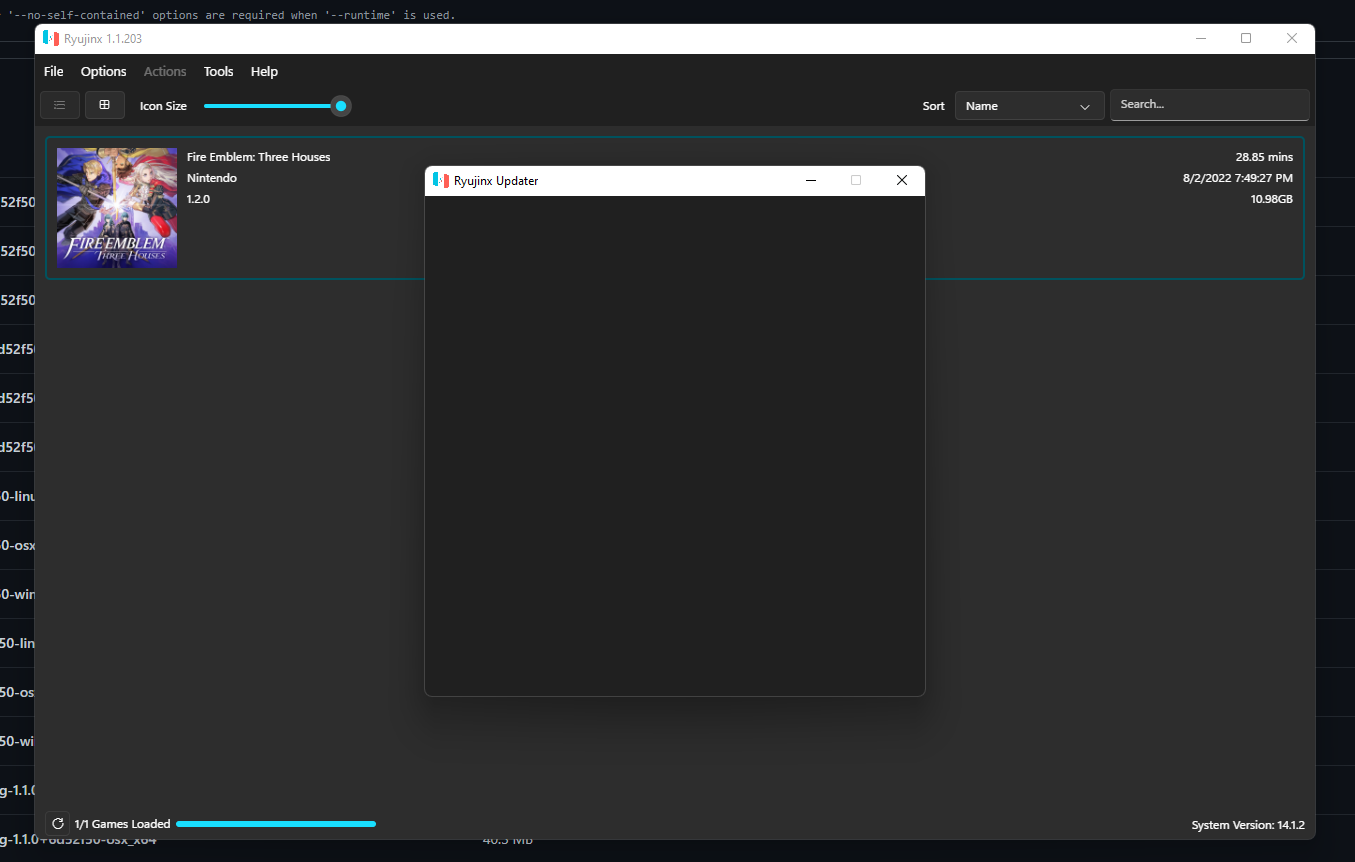Click the Sort label
The image size is (1355, 862).
coord(933,106)
